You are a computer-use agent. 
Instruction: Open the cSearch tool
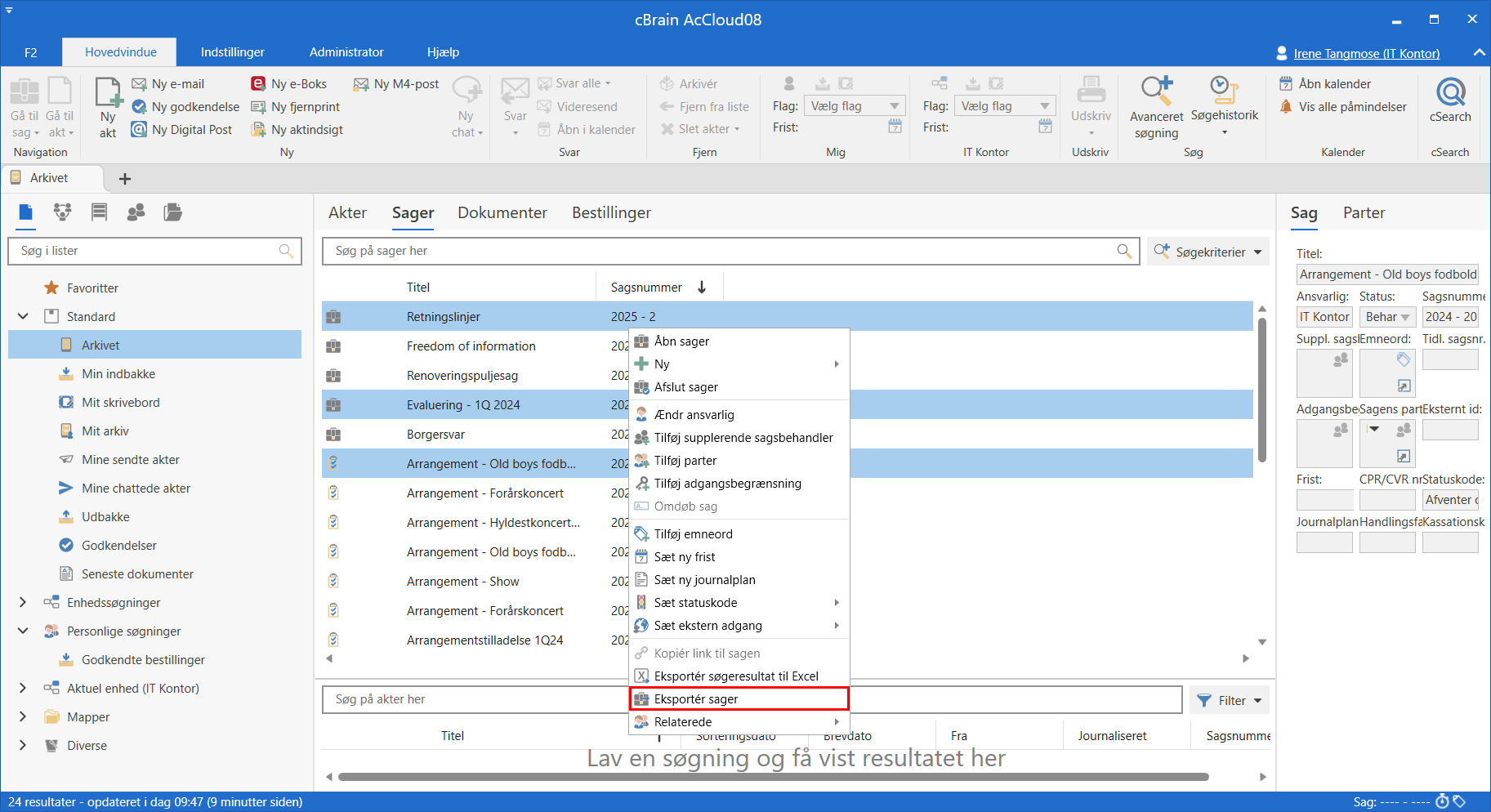1450,100
